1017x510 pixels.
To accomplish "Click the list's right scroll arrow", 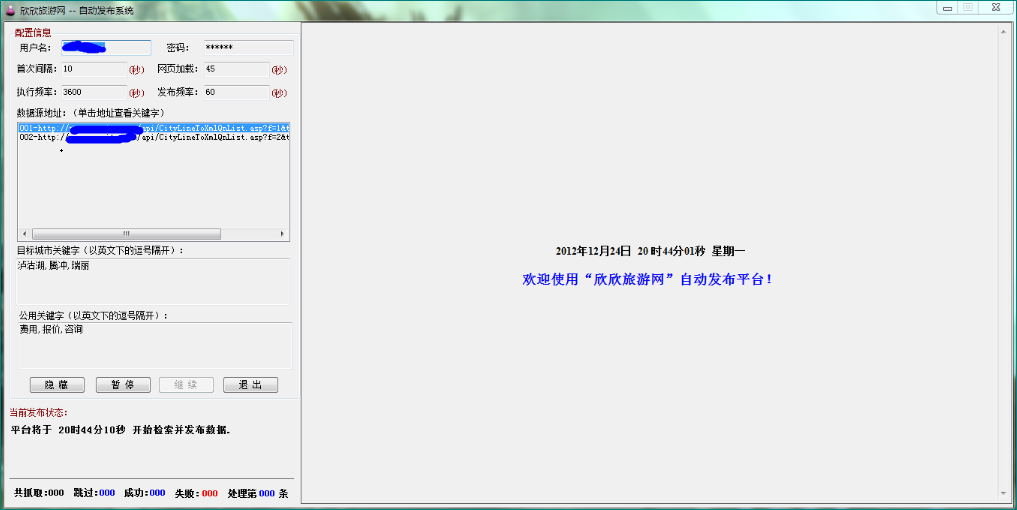I will (282, 234).
